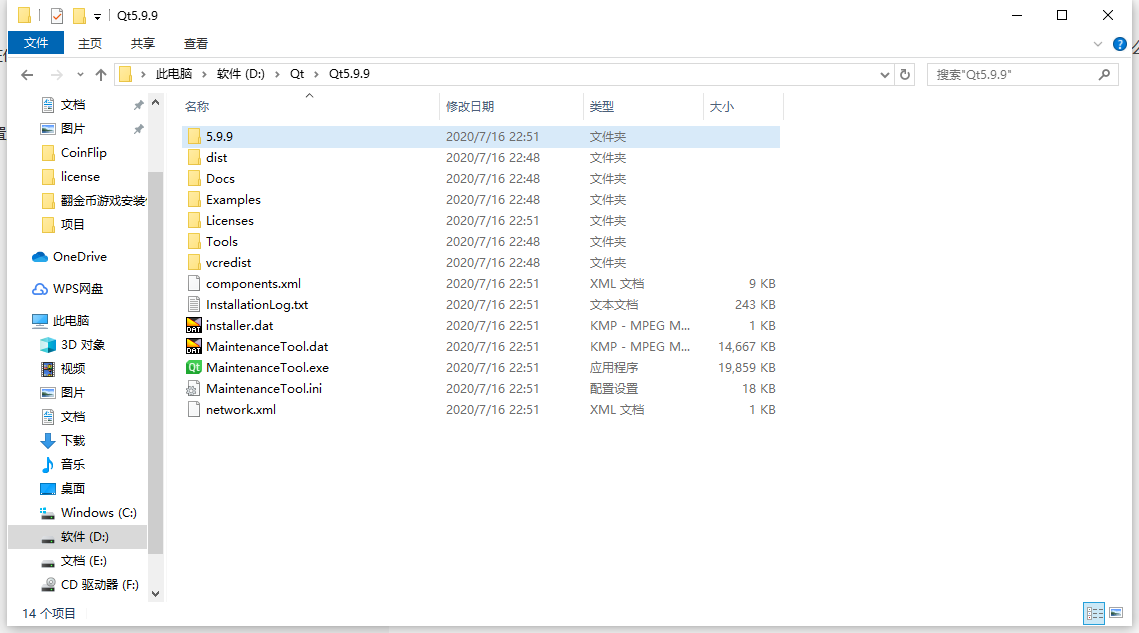Screen dimensions: 1139x633
Task: Open 翻金币游戏安装 folder in sidebar
Action: tap(103, 201)
